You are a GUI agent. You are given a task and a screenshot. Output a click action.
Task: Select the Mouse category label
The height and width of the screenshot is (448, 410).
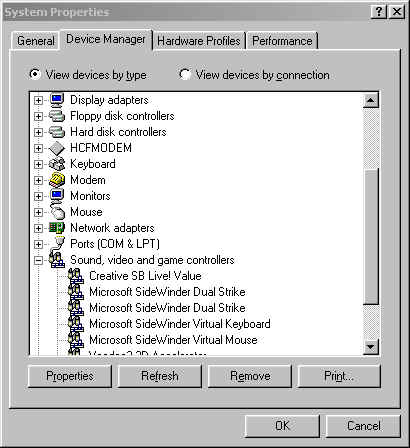point(86,212)
